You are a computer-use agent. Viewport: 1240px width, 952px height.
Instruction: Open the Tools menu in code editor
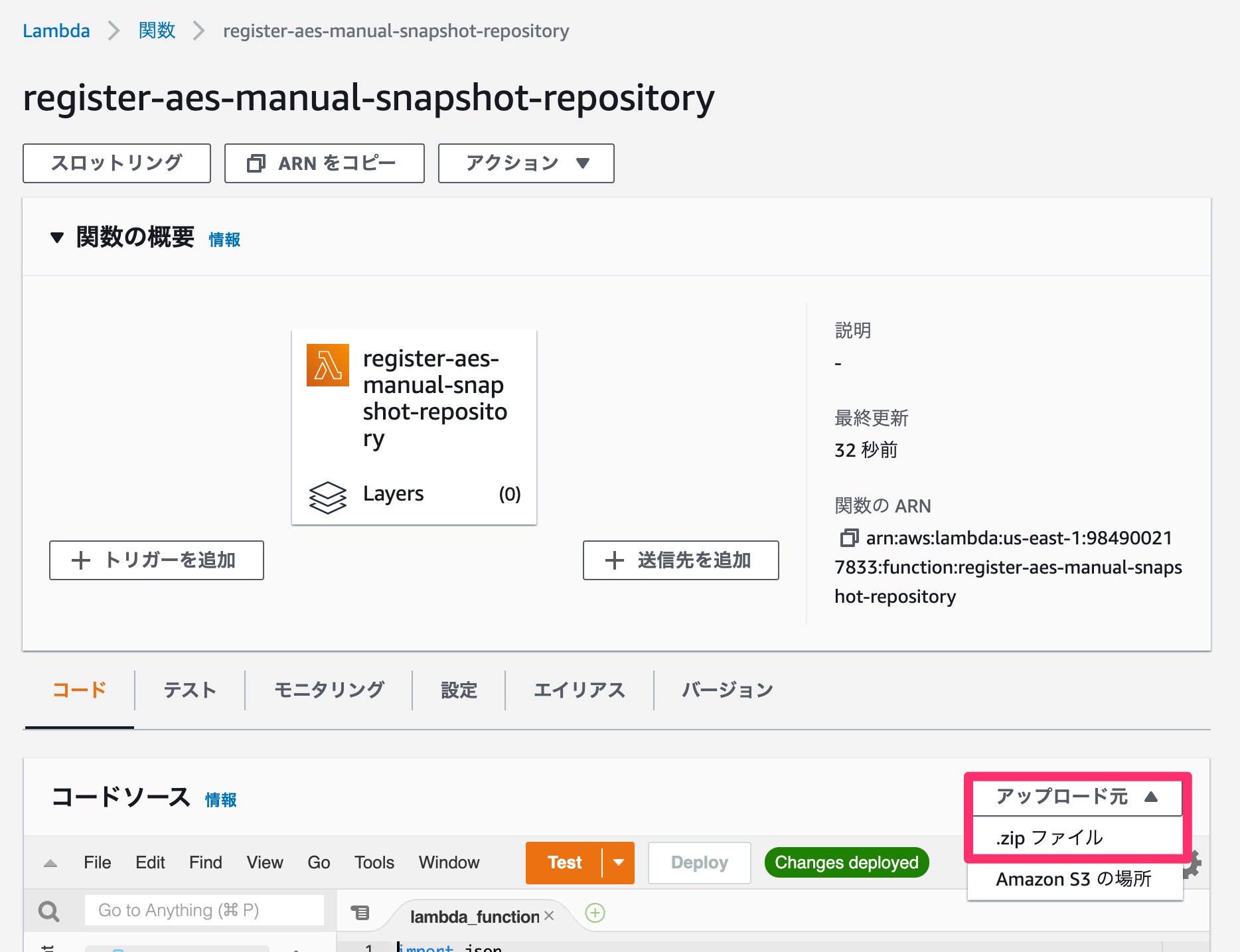pyautogui.click(x=374, y=862)
